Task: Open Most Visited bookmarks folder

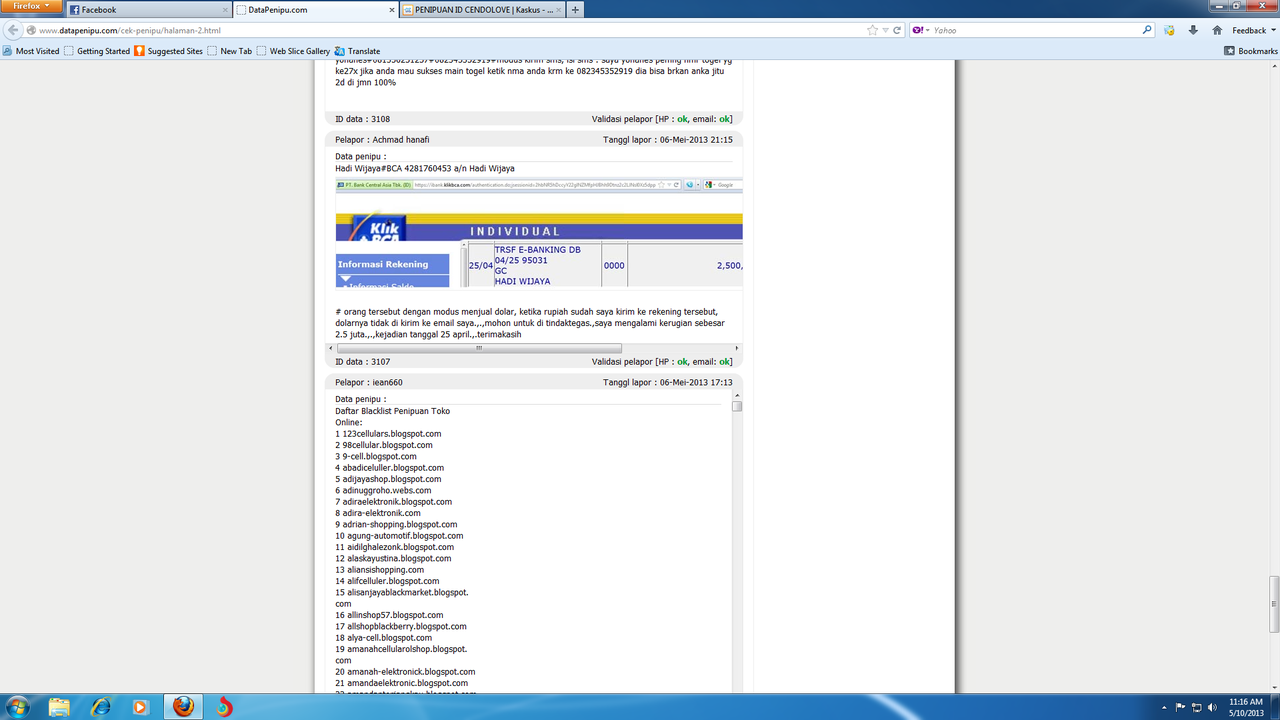Action: click(31, 51)
